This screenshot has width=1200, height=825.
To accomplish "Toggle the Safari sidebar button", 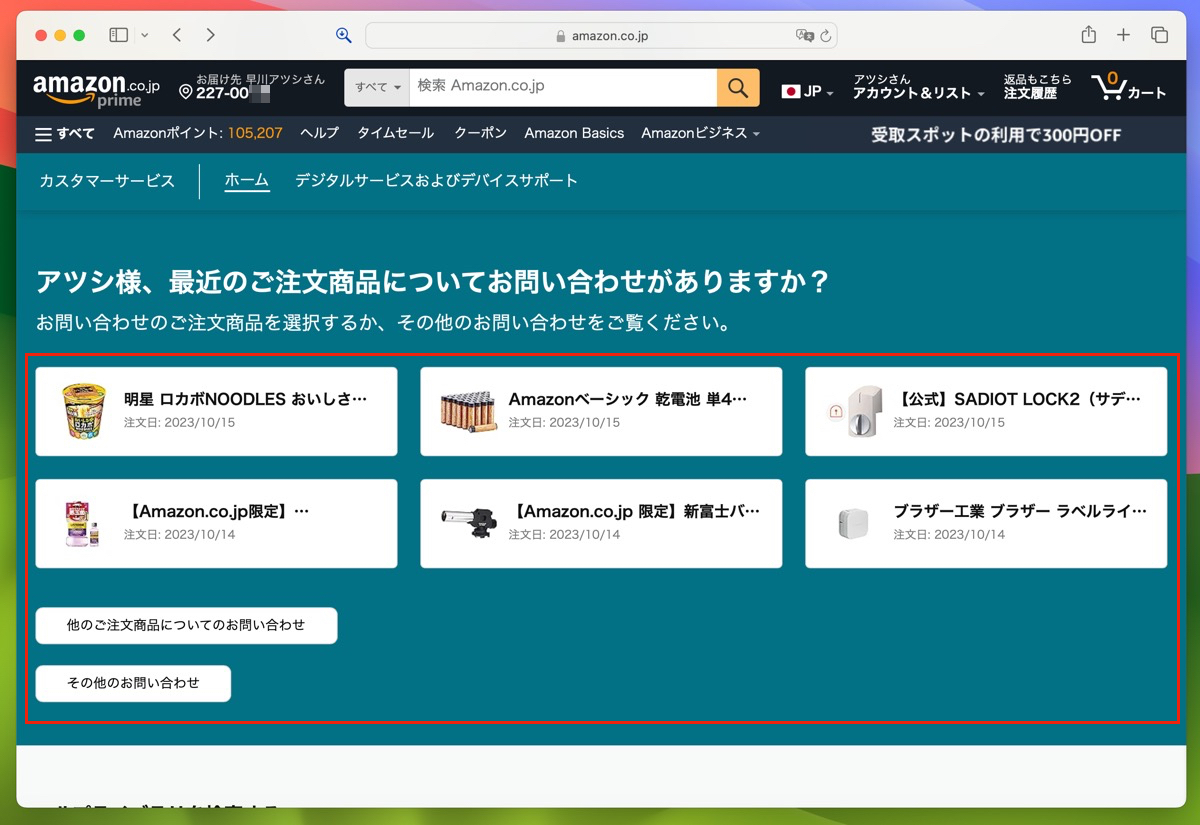I will 118,35.
